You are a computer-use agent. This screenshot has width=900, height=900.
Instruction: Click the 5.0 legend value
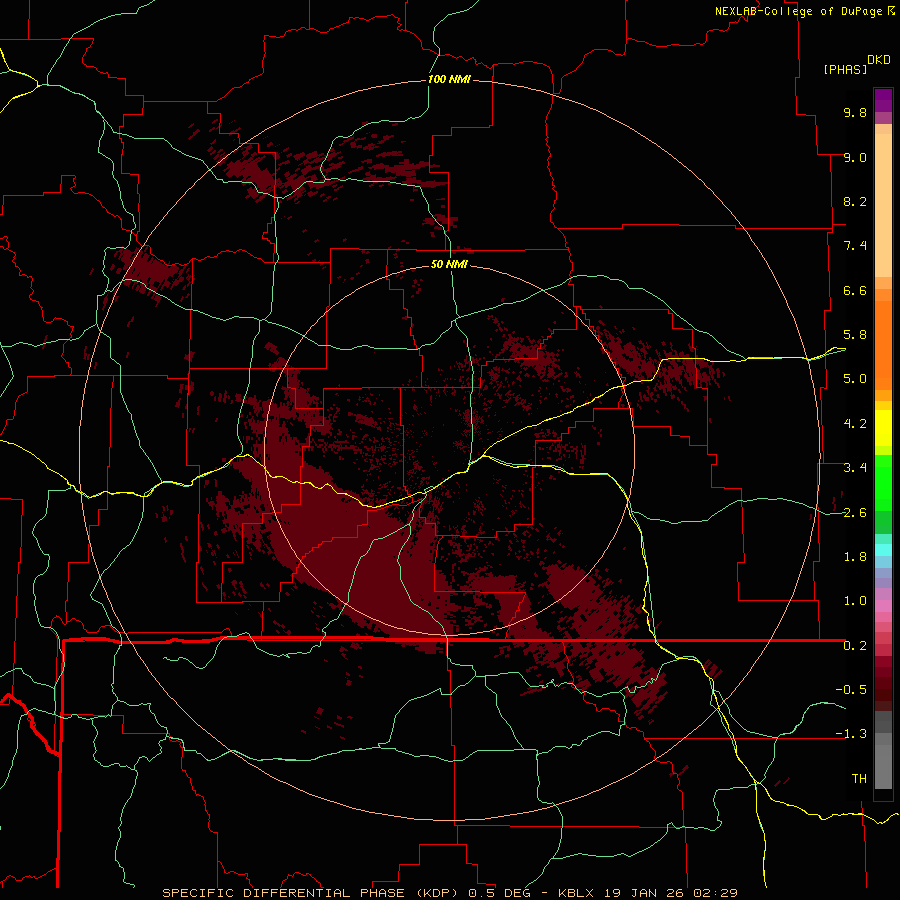click(855, 379)
